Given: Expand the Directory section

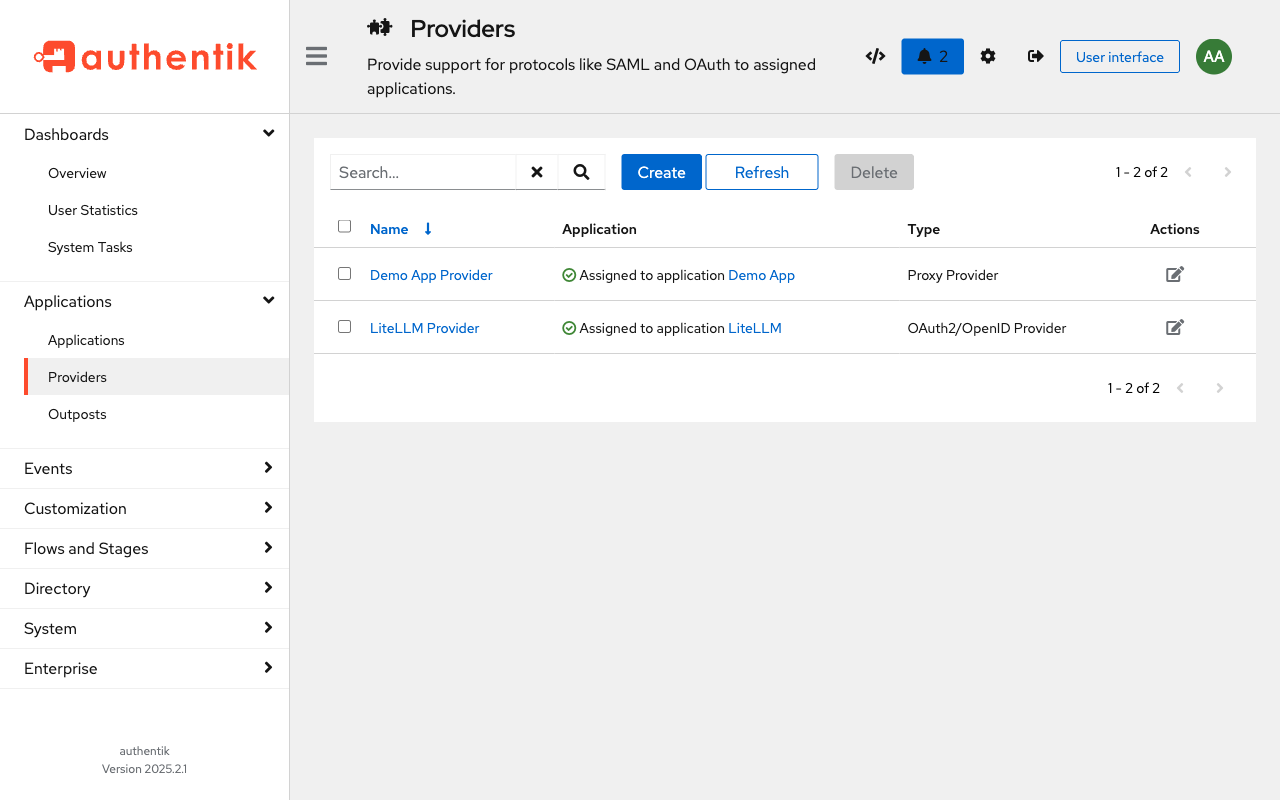Looking at the screenshot, I should 144,588.
